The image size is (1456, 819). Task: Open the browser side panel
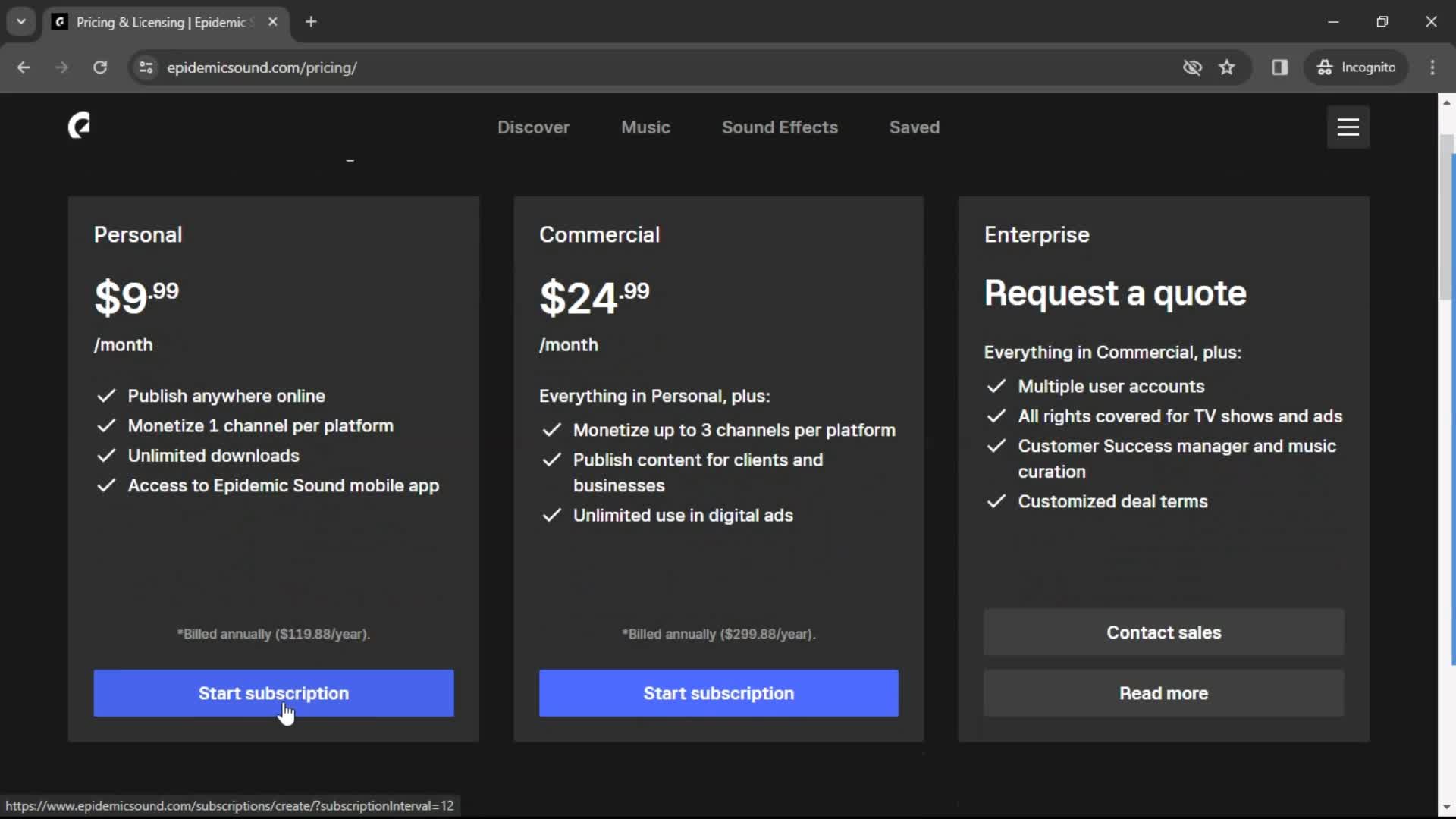point(1280,67)
